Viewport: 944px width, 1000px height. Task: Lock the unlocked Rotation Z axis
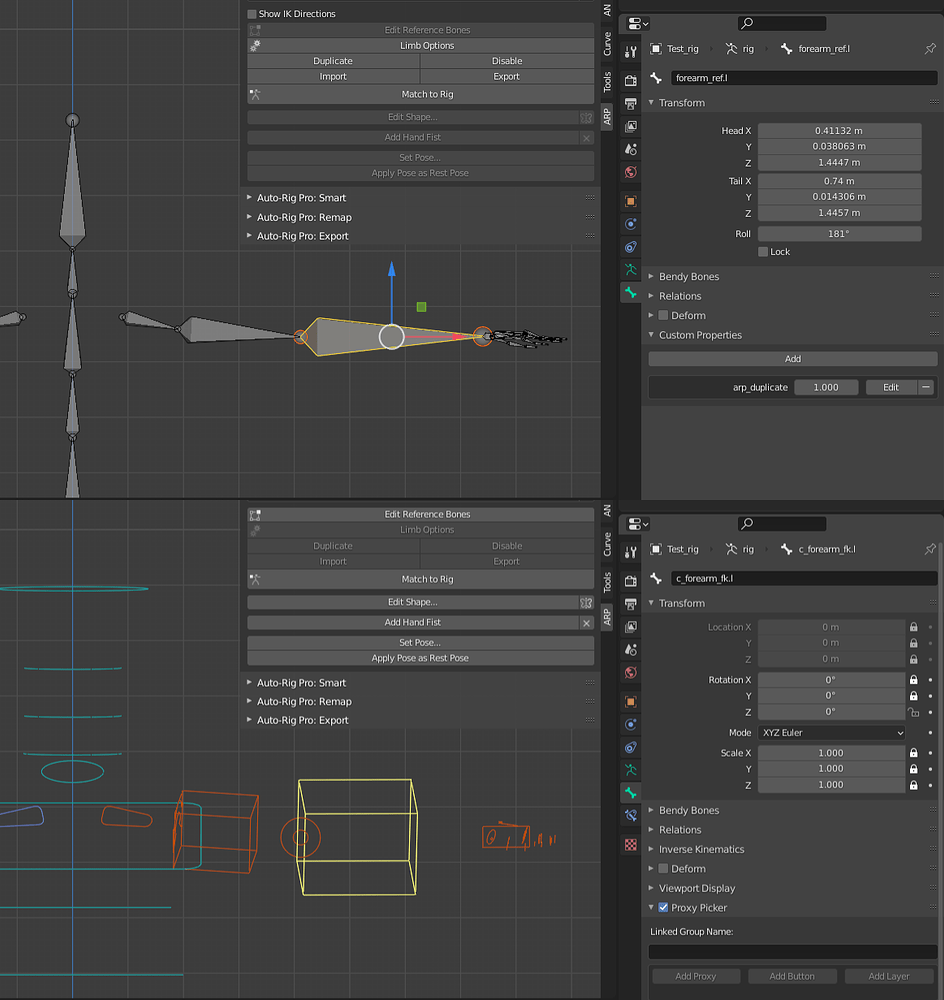point(913,712)
